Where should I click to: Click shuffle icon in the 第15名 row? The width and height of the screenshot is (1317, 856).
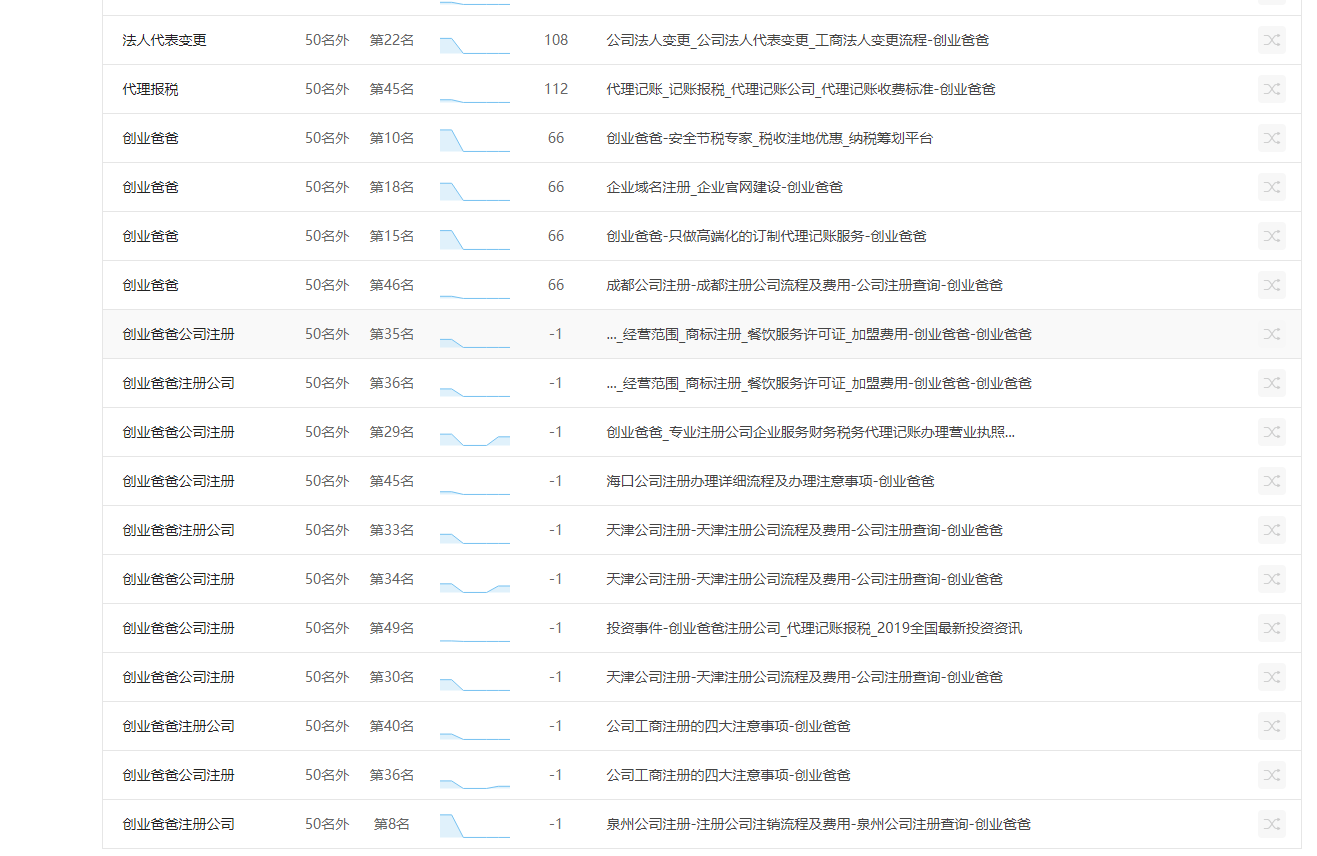click(1271, 236)
